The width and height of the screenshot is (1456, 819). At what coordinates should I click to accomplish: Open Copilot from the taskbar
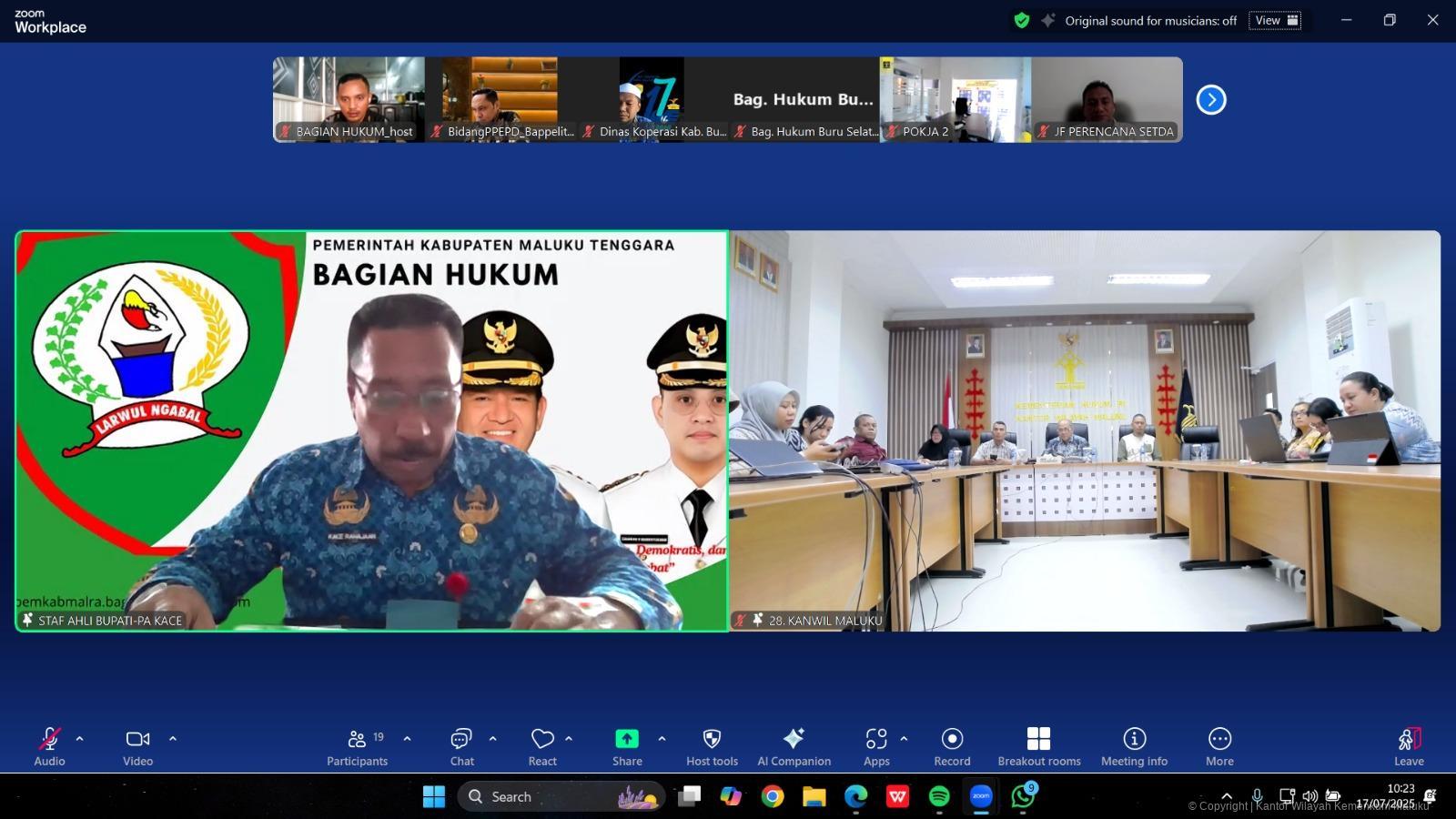(x=731, y=796)
